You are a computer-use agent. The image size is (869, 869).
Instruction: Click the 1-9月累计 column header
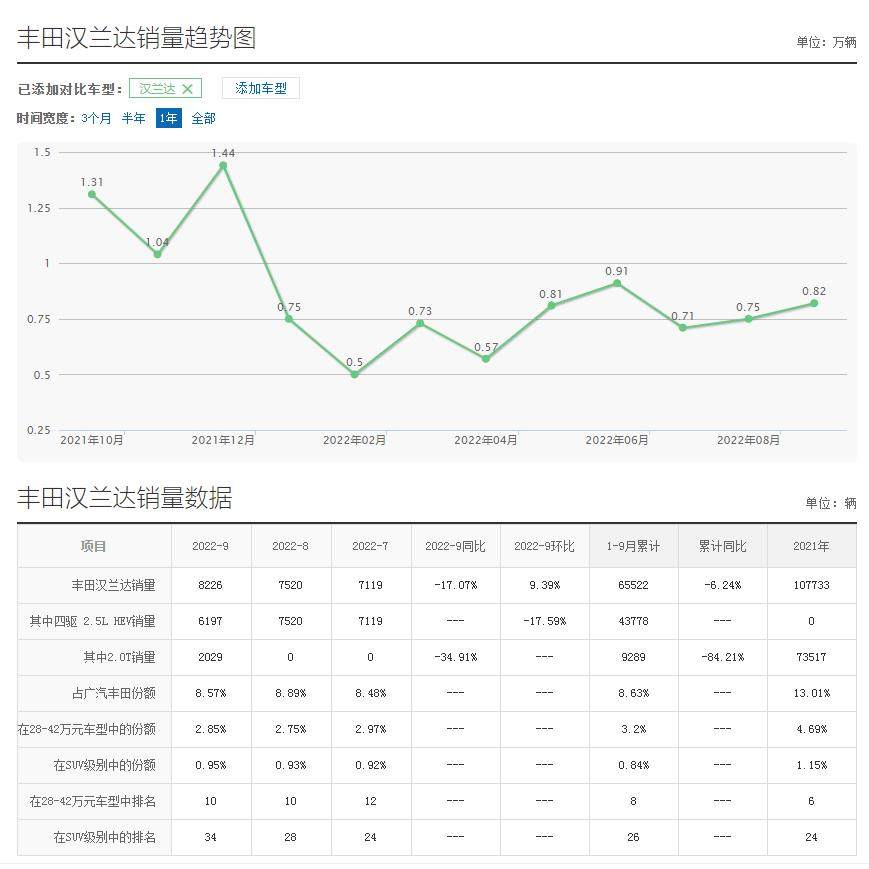(633, 546)
